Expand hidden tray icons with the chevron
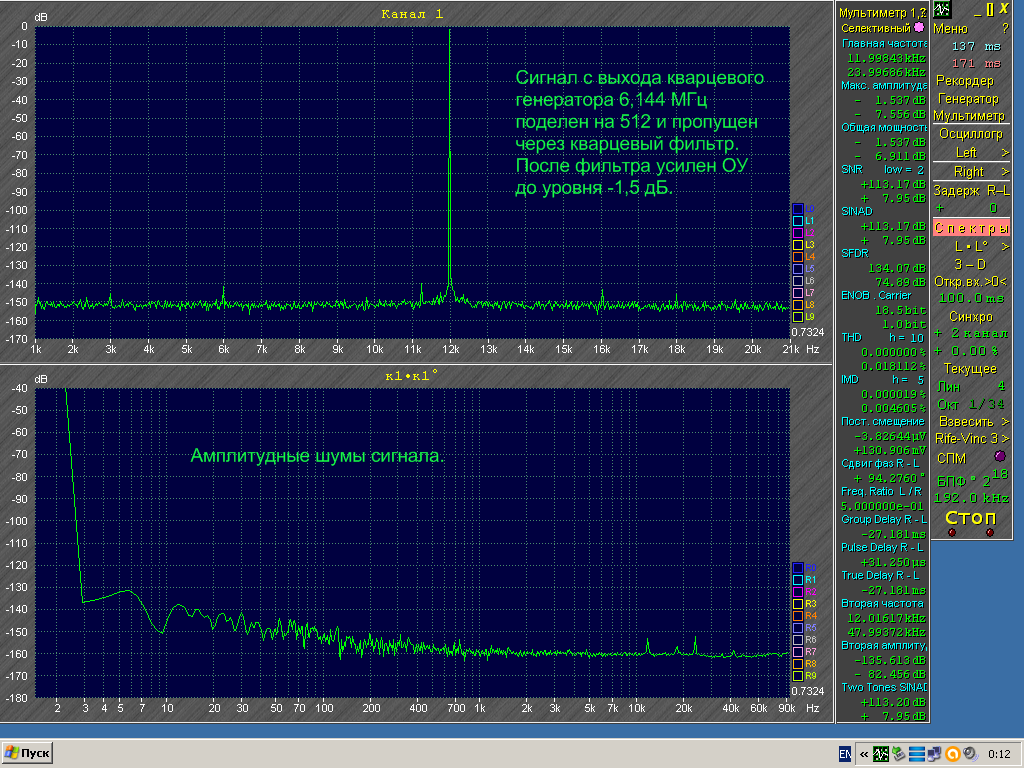 click(x=863, y=754)
